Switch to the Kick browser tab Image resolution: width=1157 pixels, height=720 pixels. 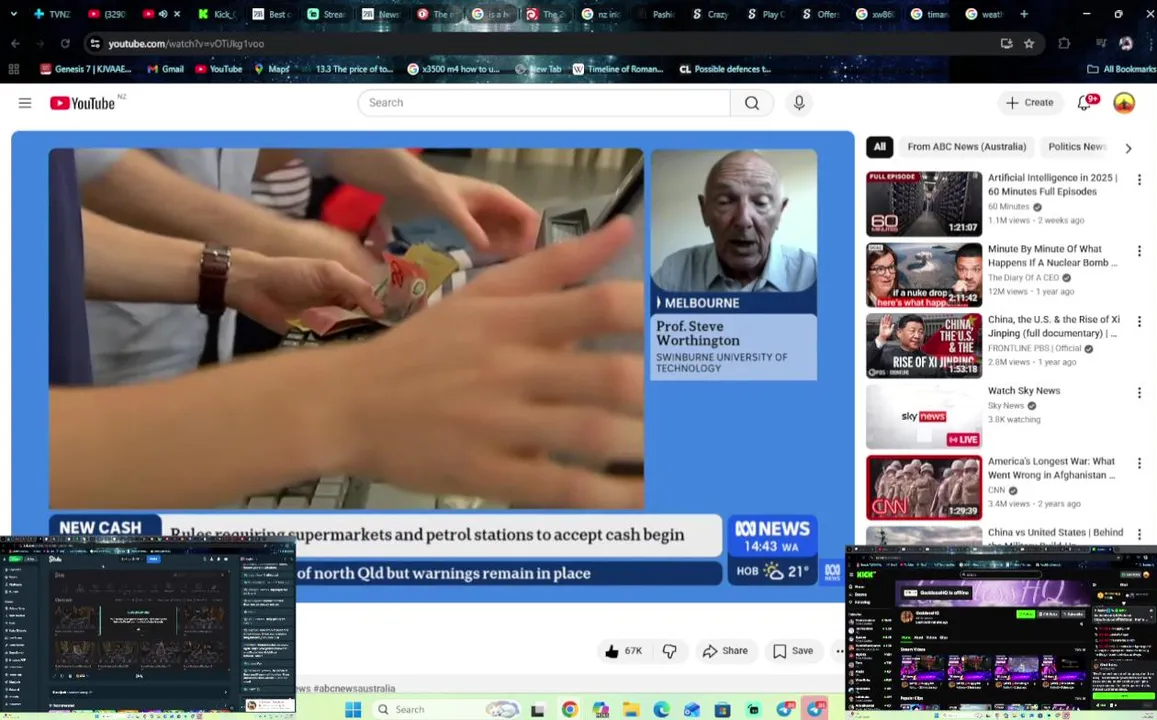217,14
